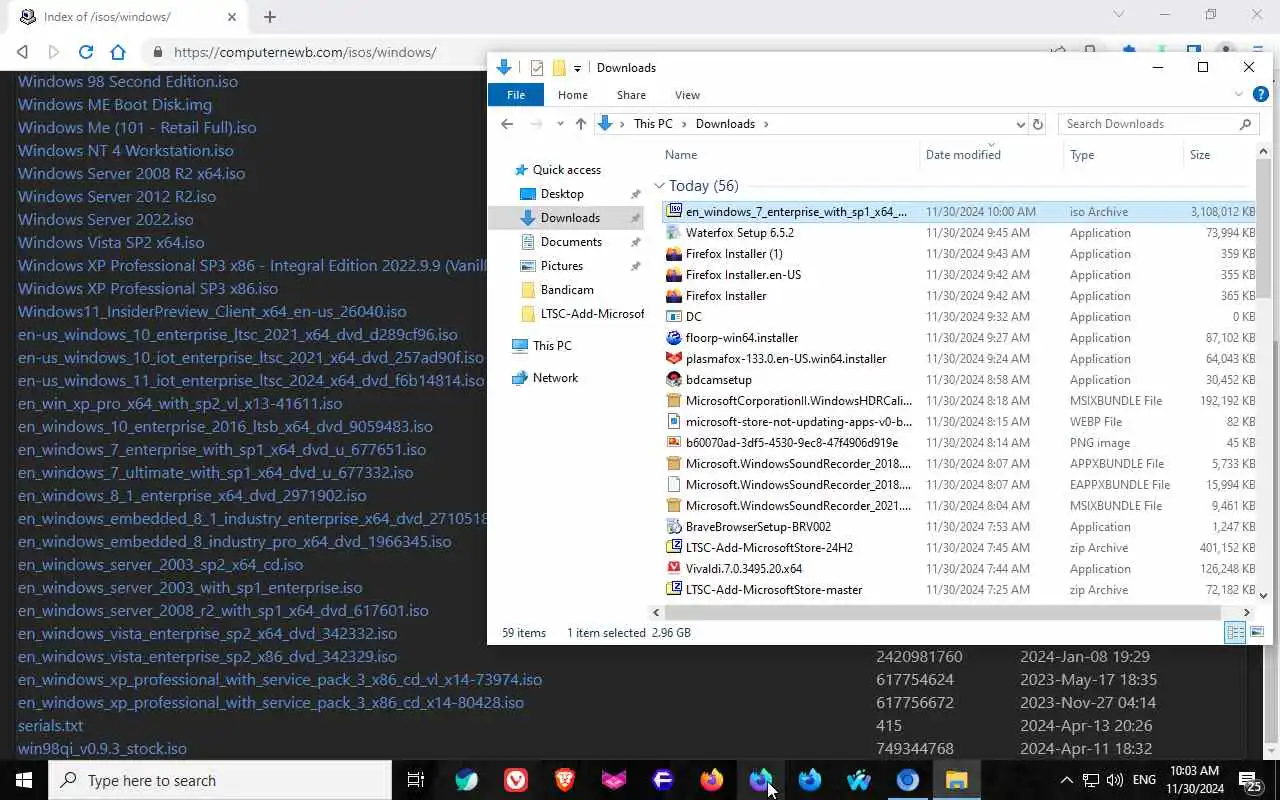Refresh the Downloads folder view
Image resolution: width=1280 pixels, height=800 pixels.
coord(1037,124)
